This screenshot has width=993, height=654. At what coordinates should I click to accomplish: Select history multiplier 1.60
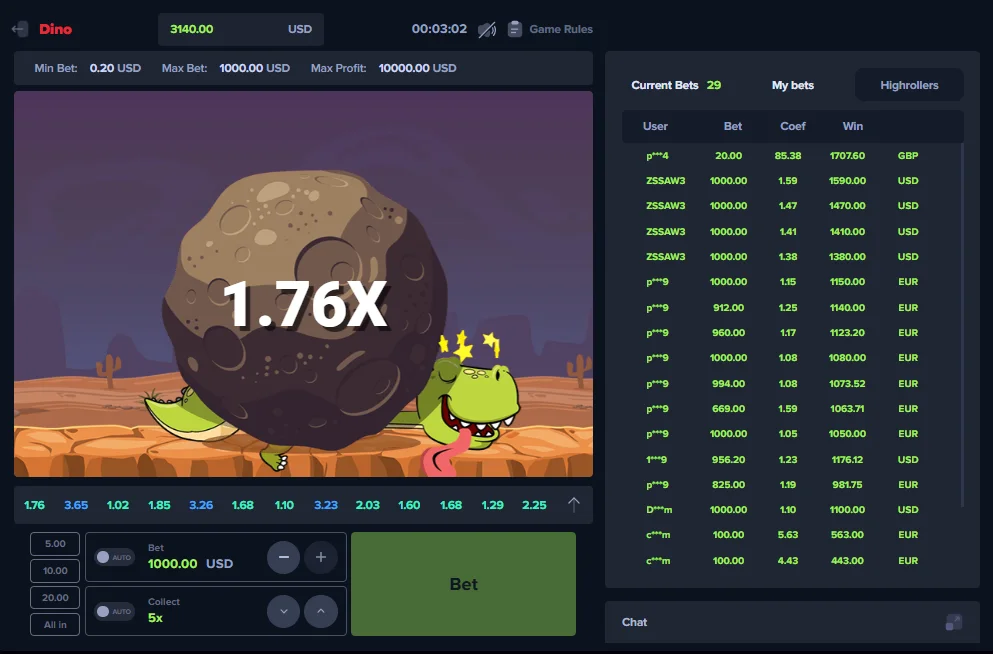[x=409, y=505]
